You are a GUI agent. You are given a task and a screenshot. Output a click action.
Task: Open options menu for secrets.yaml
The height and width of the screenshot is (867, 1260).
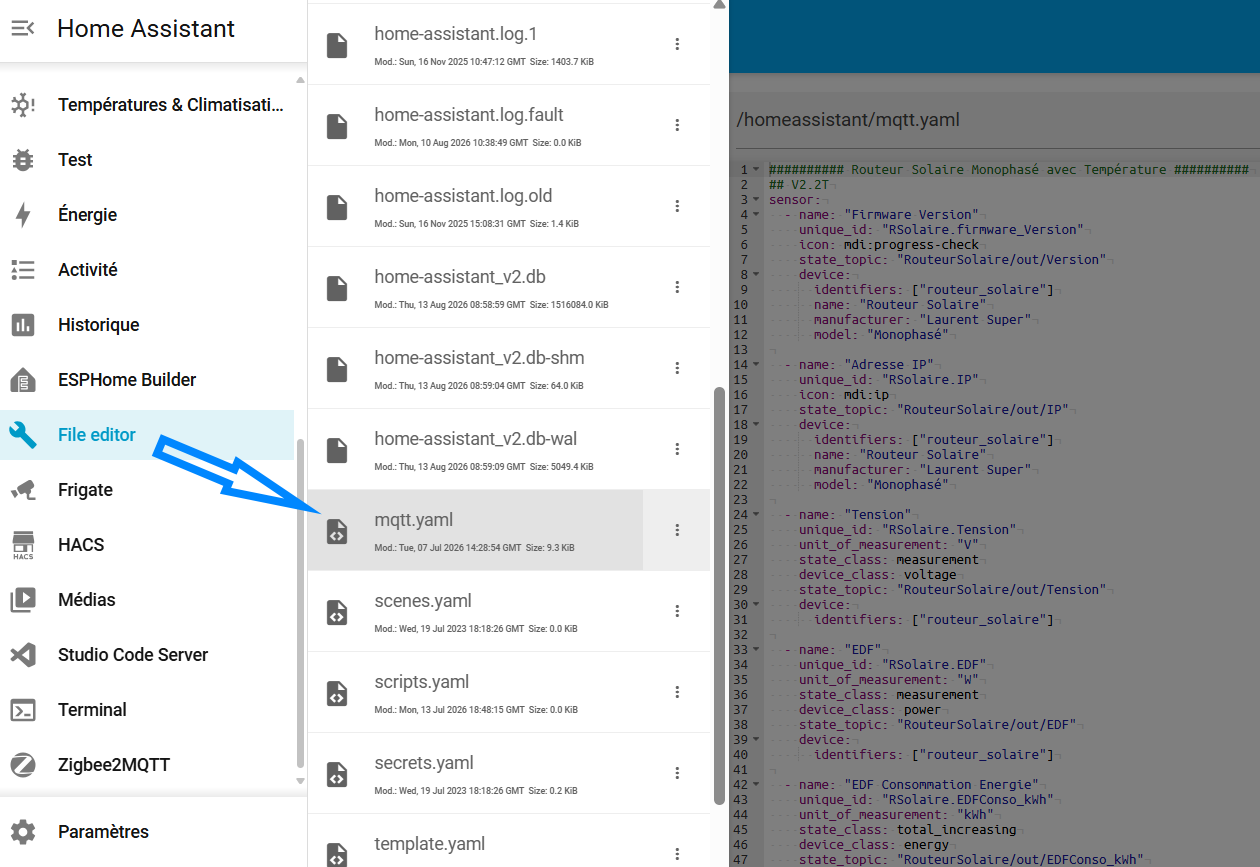tap(677, 773)
